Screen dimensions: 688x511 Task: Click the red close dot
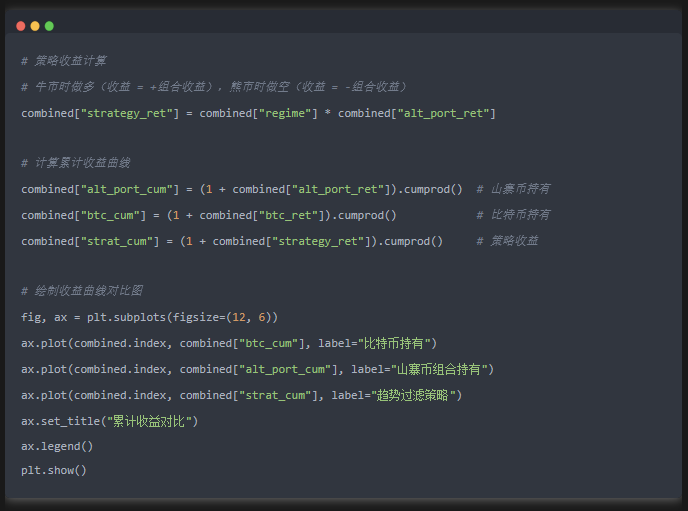pos(21,26)
